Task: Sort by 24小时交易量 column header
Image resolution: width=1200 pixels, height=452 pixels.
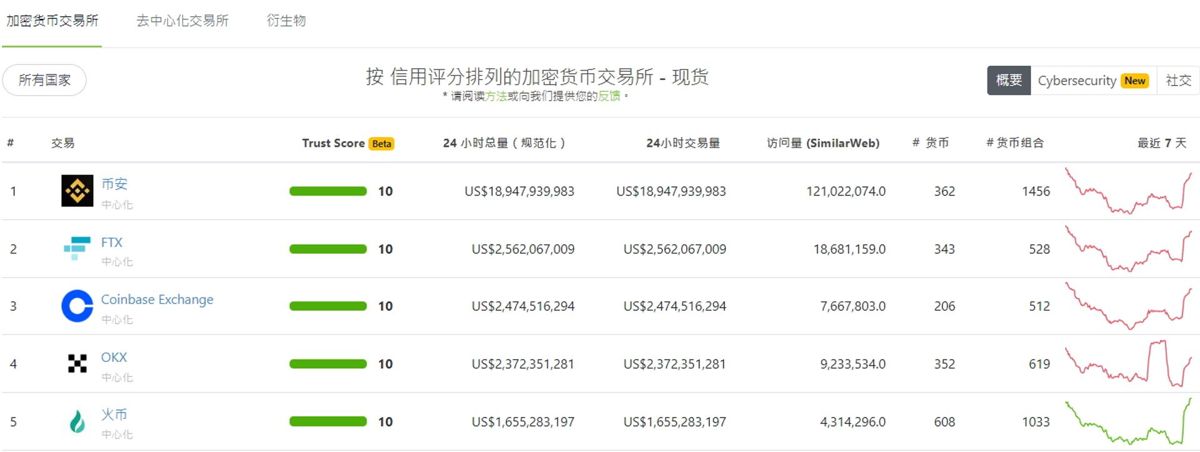Action: point(683,143)
